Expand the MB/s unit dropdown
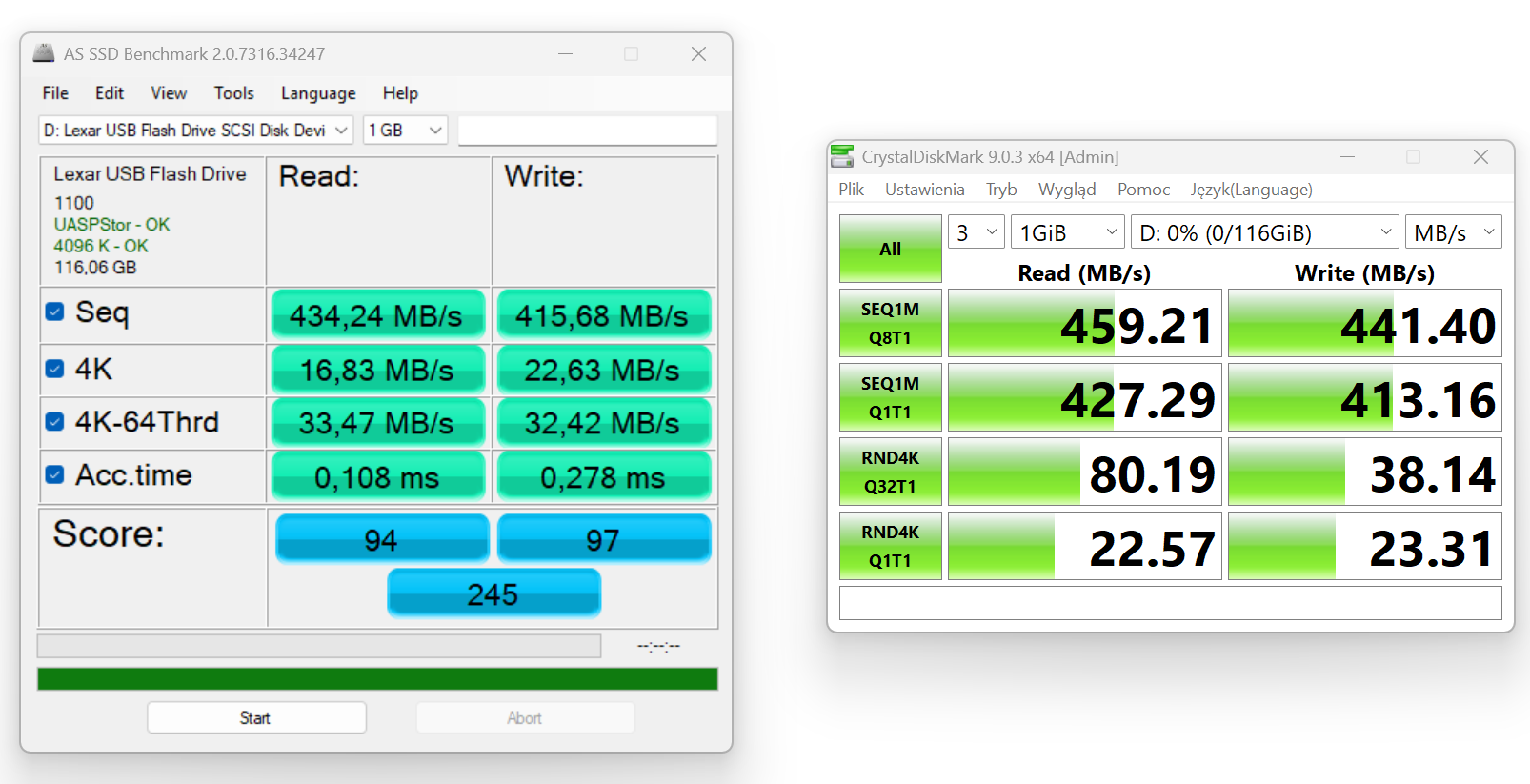Image resolution: width=1530 pixels, height=784 pixels. (1454, 232)
